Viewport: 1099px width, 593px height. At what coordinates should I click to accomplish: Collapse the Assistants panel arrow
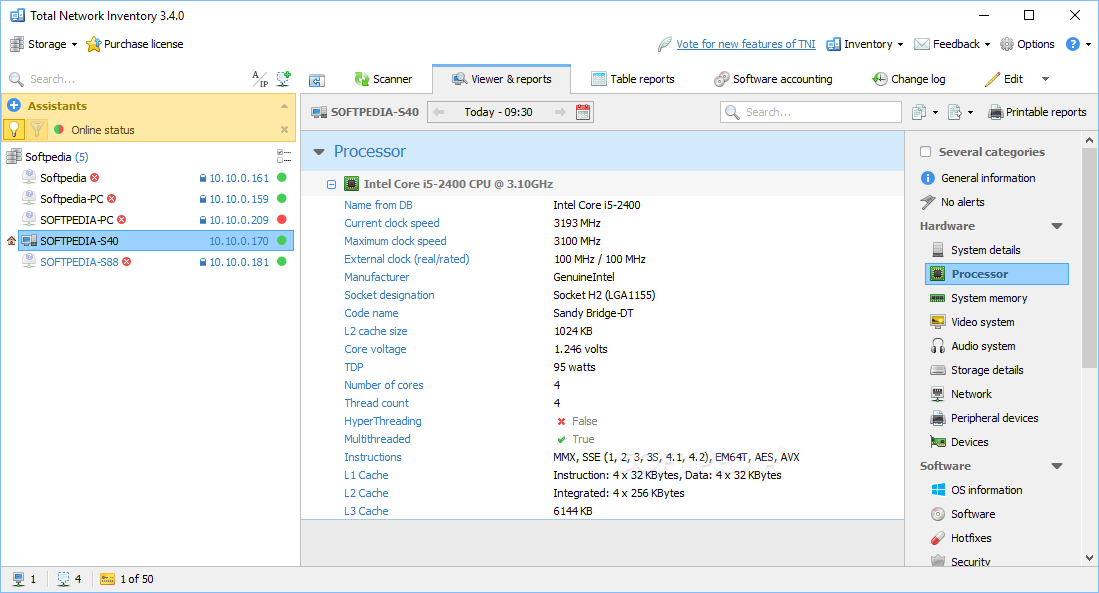[x=284, y=106]
